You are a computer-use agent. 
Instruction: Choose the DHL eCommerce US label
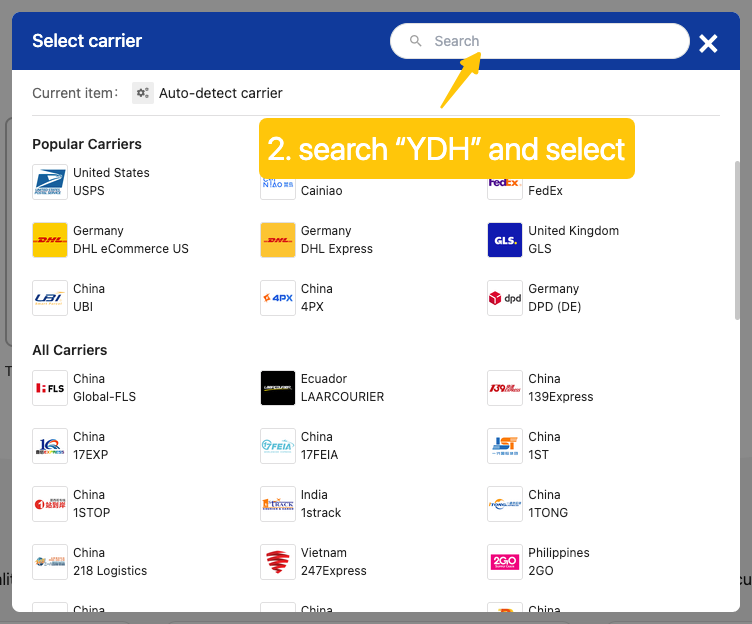[x=131, y=249]
